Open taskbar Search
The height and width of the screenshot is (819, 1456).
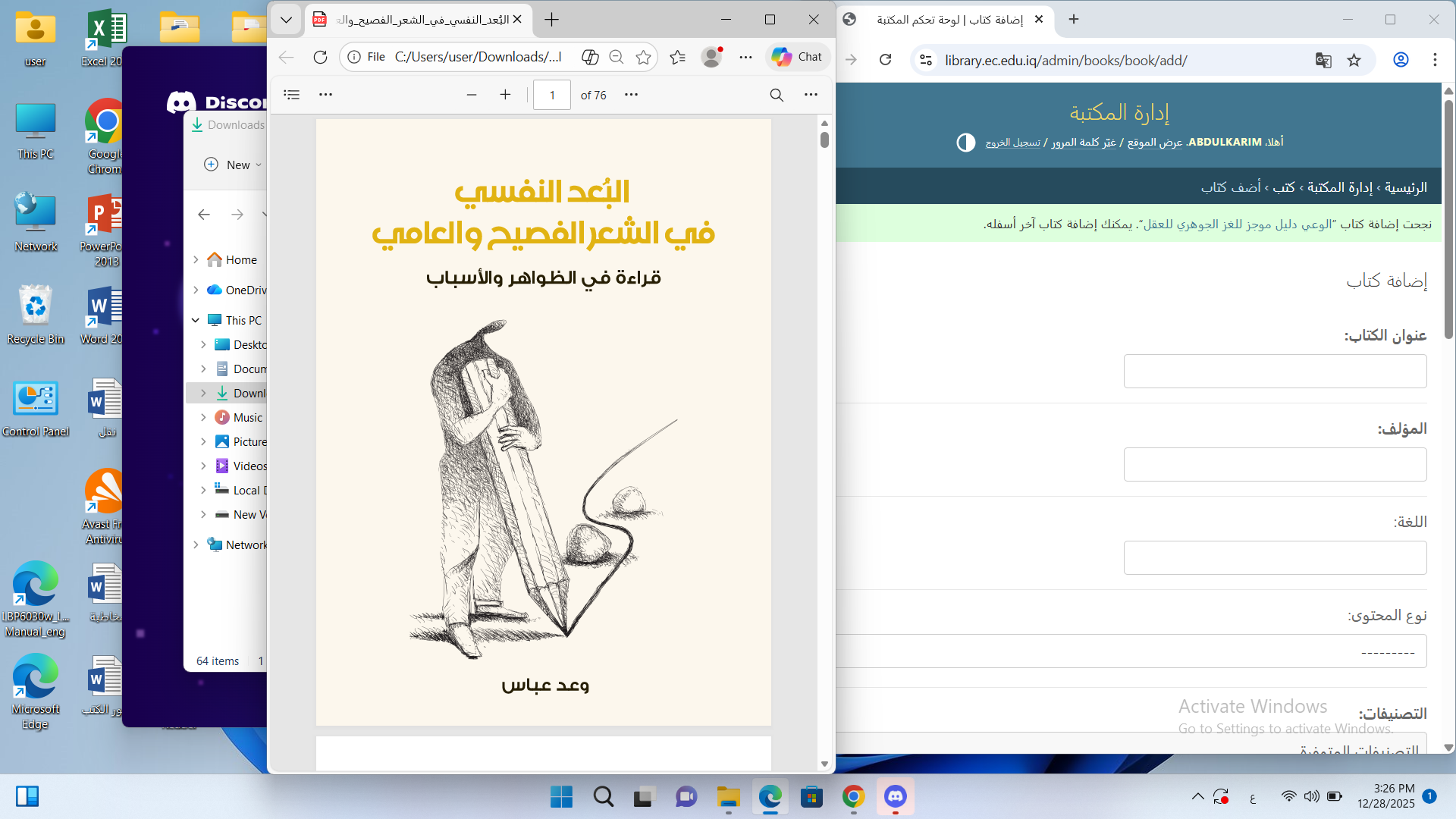[604, 797]
